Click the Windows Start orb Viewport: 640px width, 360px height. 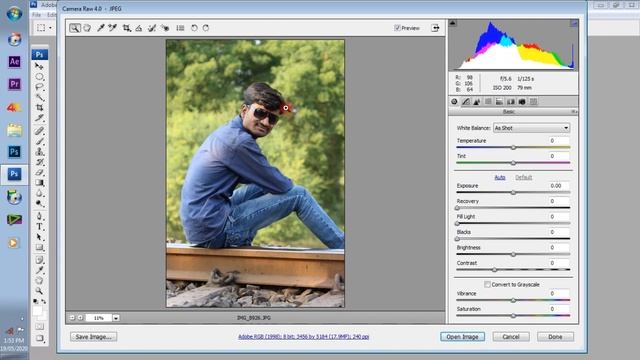(14, 14)
